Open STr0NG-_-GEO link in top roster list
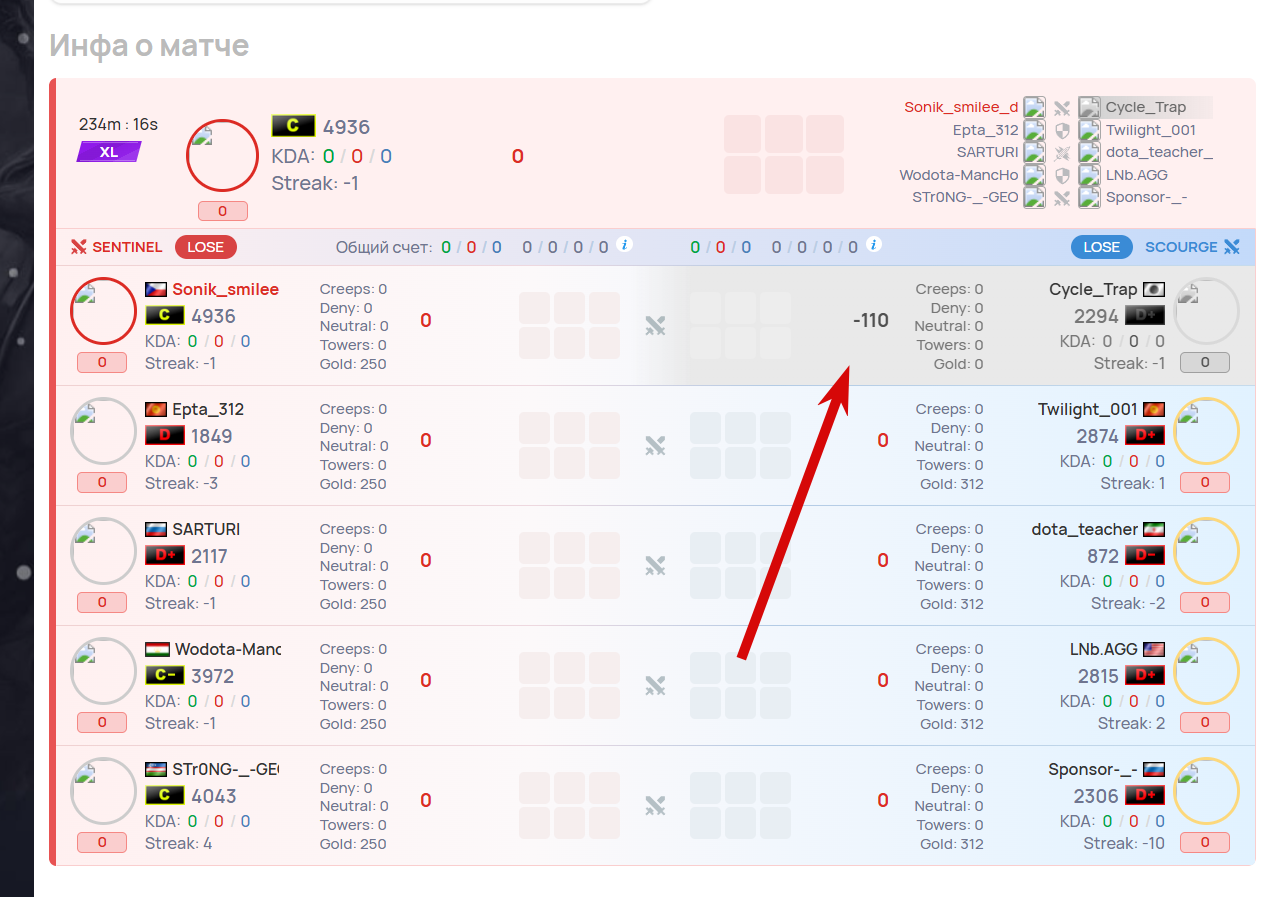This screenshot has height=897, width=1268. point(965,197)
